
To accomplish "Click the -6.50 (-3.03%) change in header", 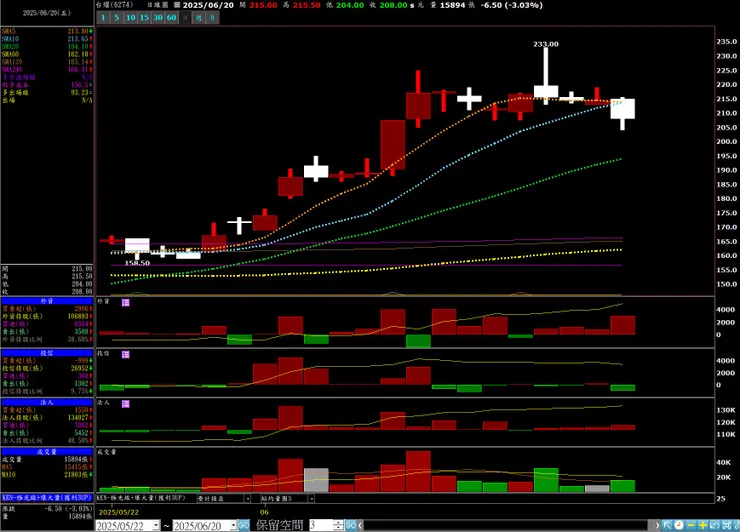I will 512,5.
